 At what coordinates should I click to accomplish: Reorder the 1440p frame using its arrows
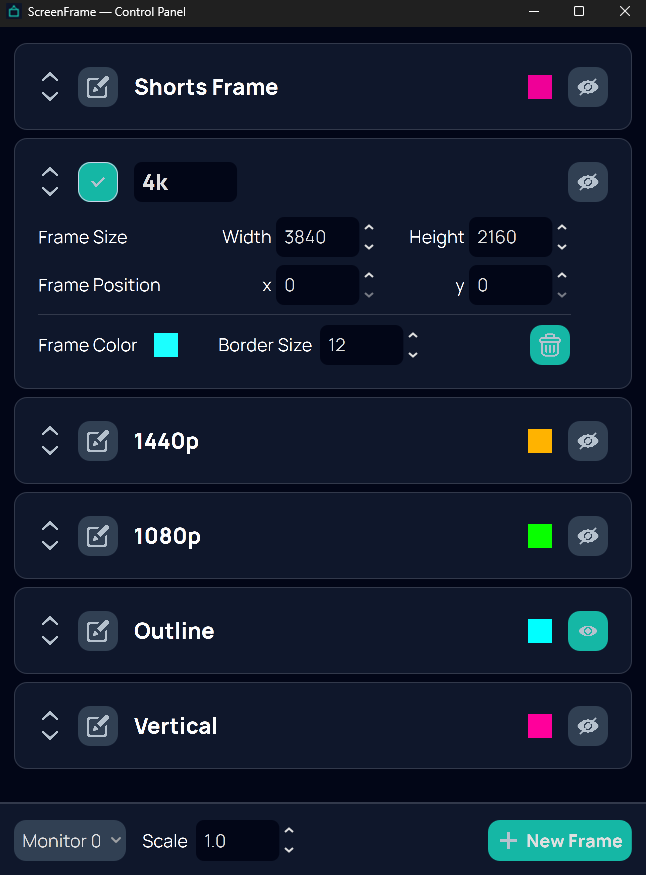tap(50, 441)
